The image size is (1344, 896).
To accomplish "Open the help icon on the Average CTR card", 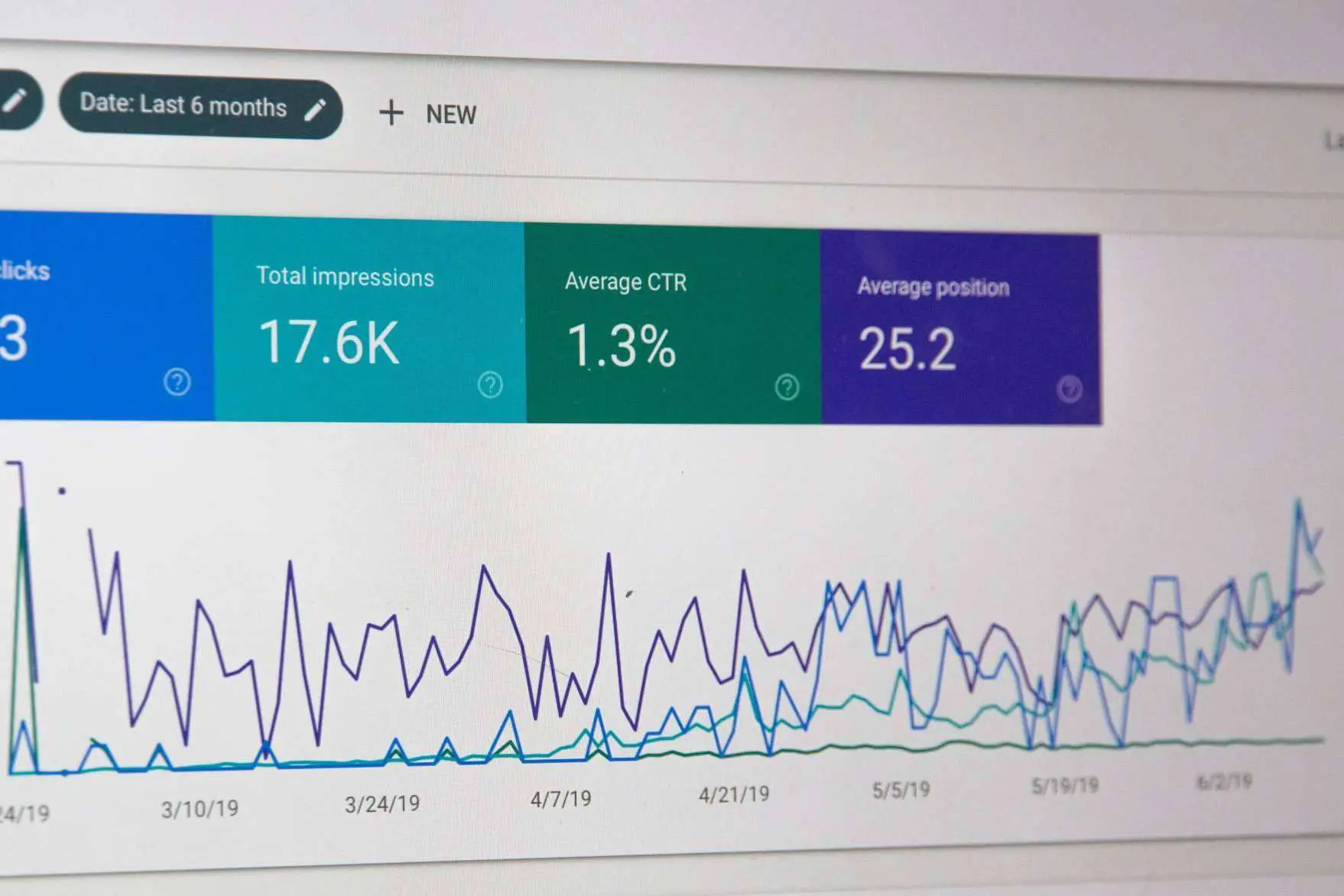I will [x=787, y=388].
